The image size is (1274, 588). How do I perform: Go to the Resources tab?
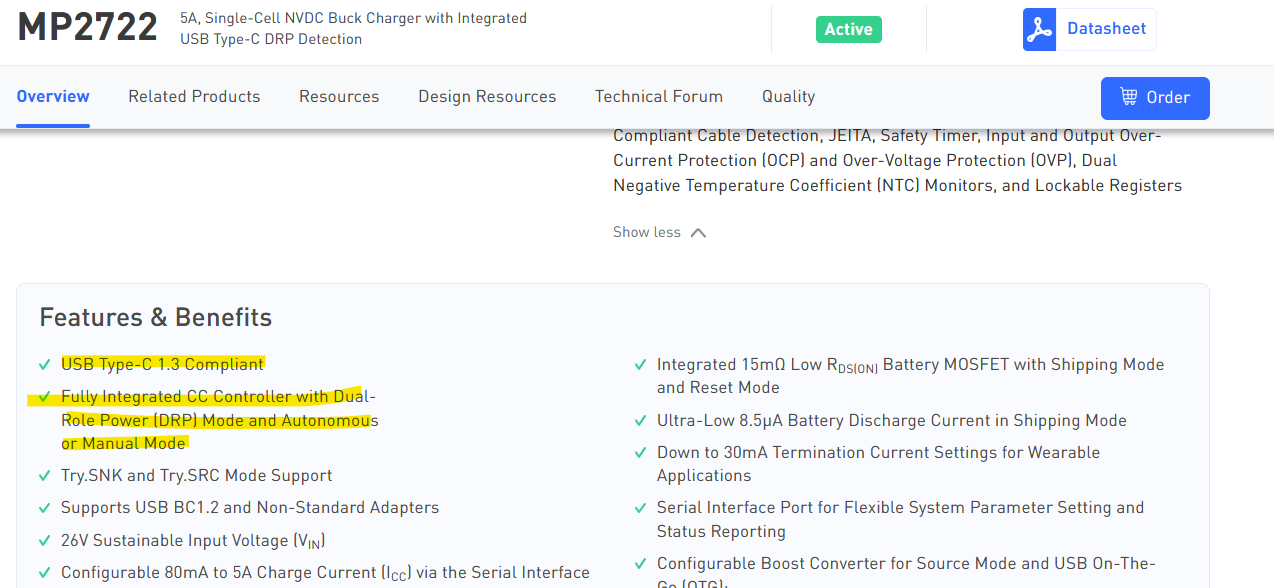[339, 97]
